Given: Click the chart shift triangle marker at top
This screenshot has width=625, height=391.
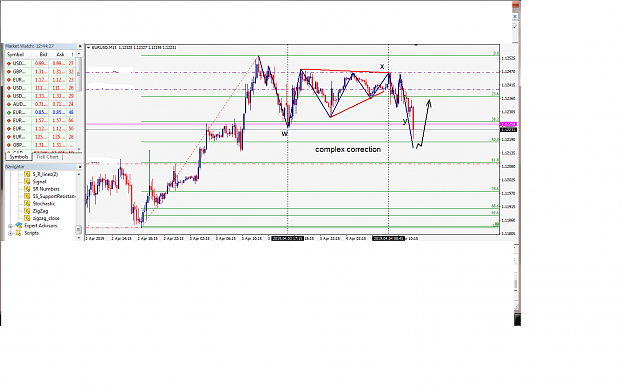Looking at the screenshot, I should pyautogui.click(x=416, y=45).
